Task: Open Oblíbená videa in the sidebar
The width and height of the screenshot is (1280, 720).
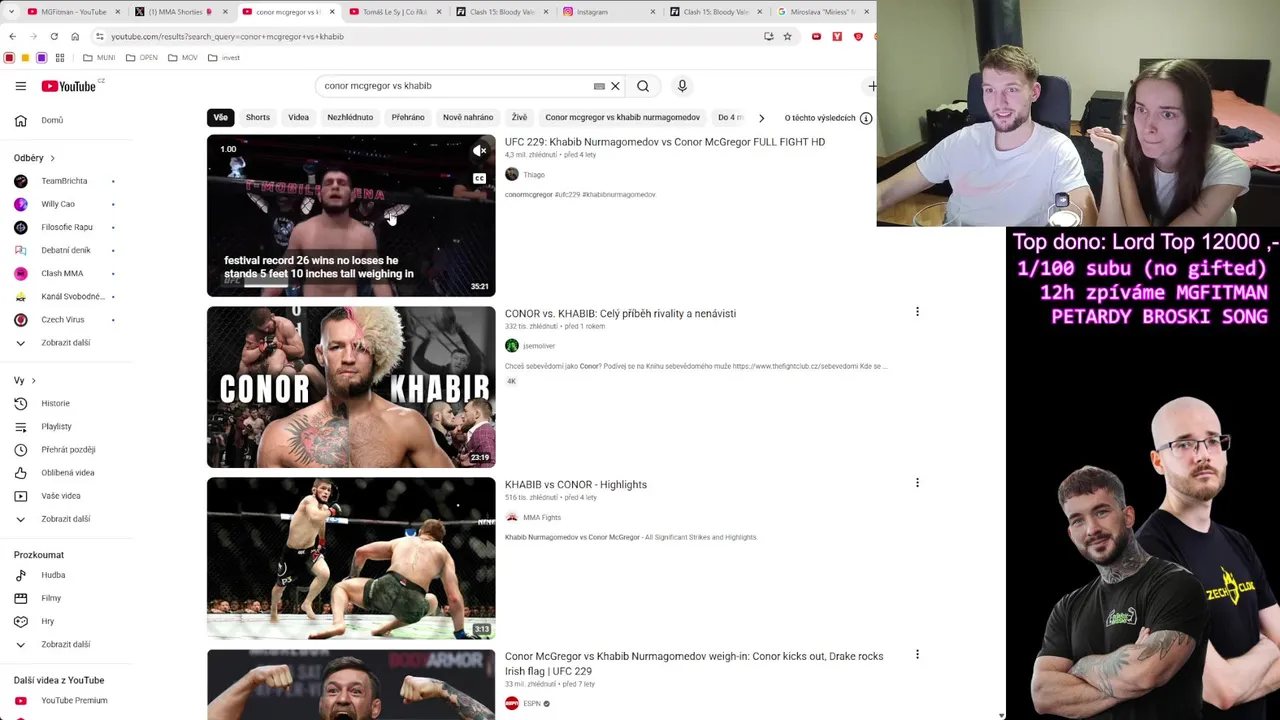Action: [x=67, y=472]
